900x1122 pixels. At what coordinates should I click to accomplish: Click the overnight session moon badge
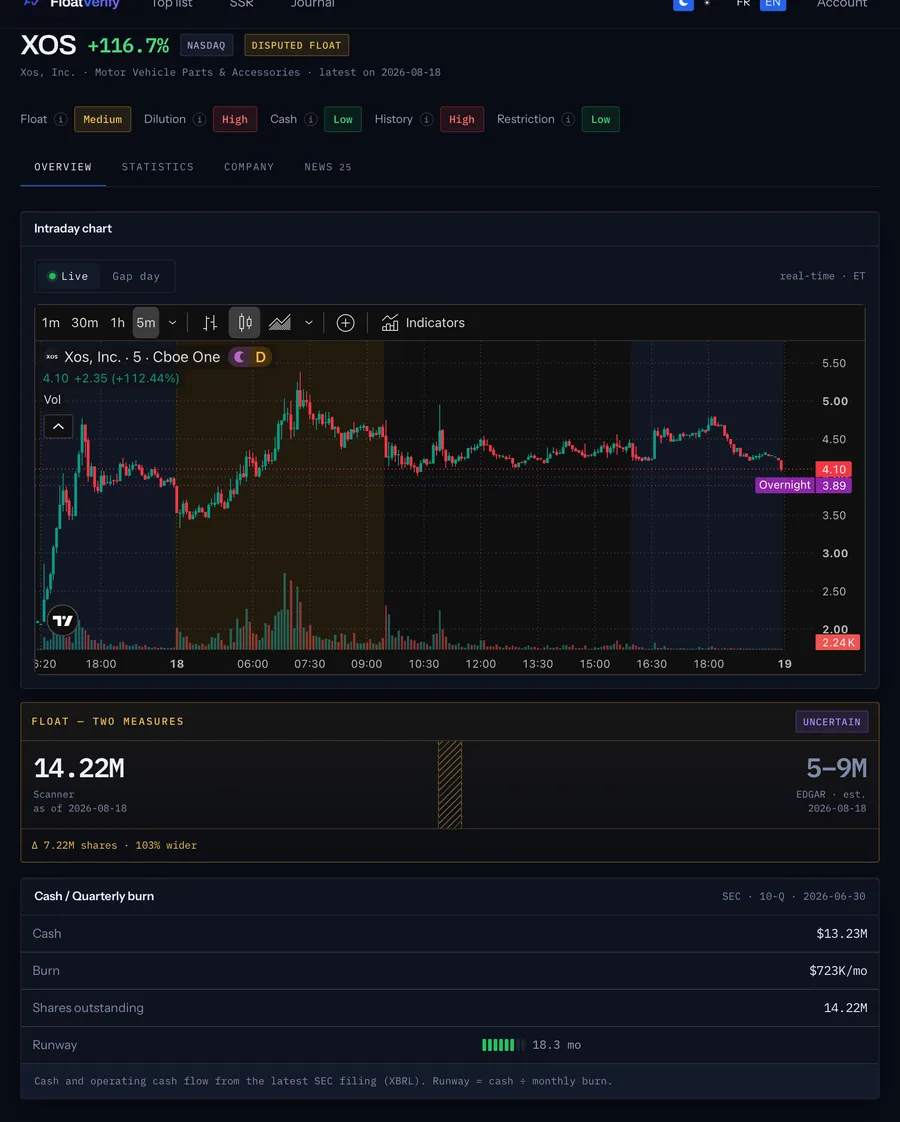[240, 357]
